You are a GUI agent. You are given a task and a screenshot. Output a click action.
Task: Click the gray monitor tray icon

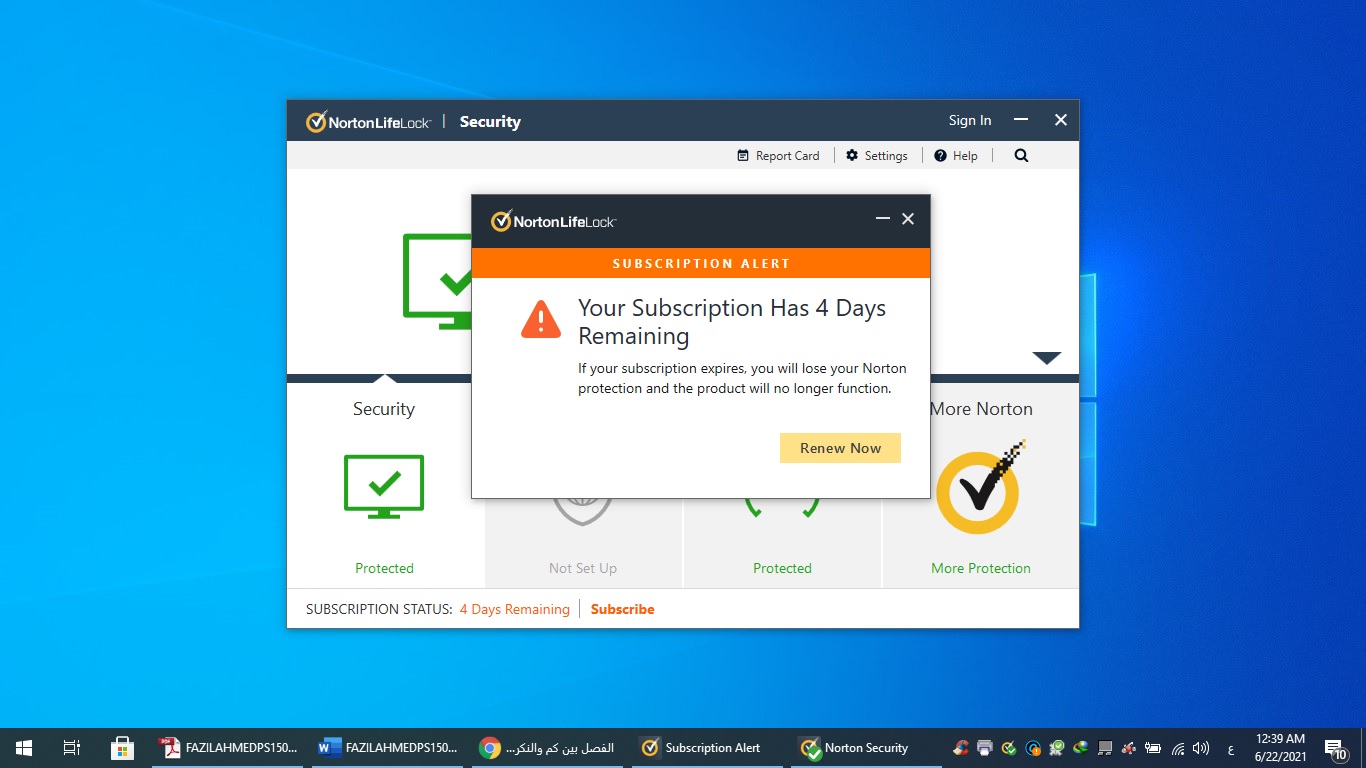[x=1105, y=748]
